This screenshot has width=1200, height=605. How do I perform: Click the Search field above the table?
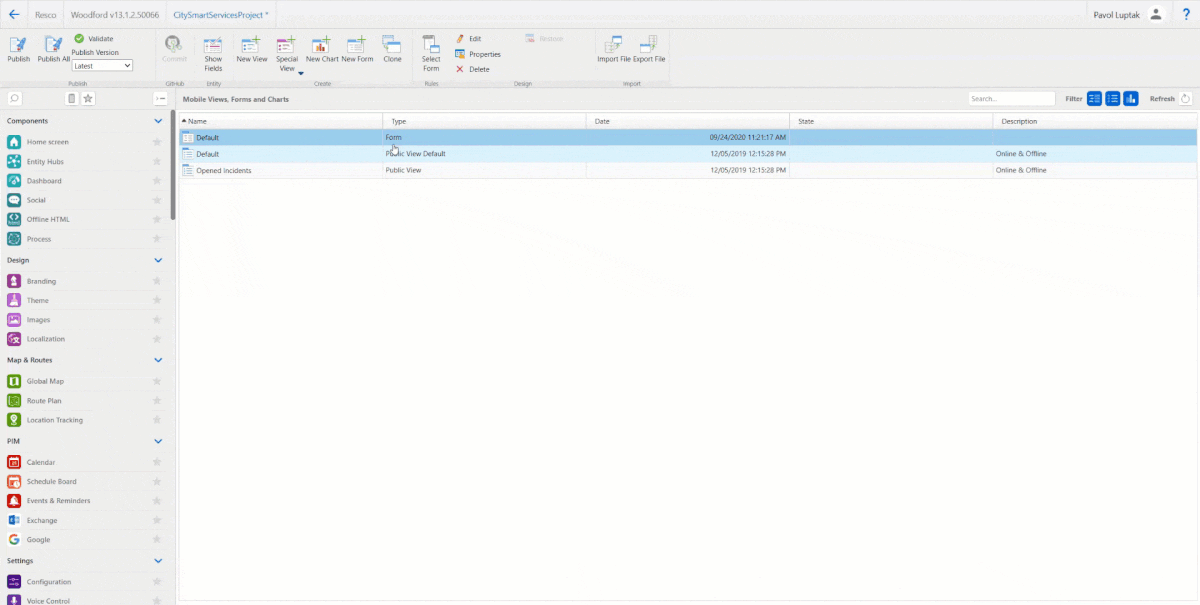(x=1011, y=99)
